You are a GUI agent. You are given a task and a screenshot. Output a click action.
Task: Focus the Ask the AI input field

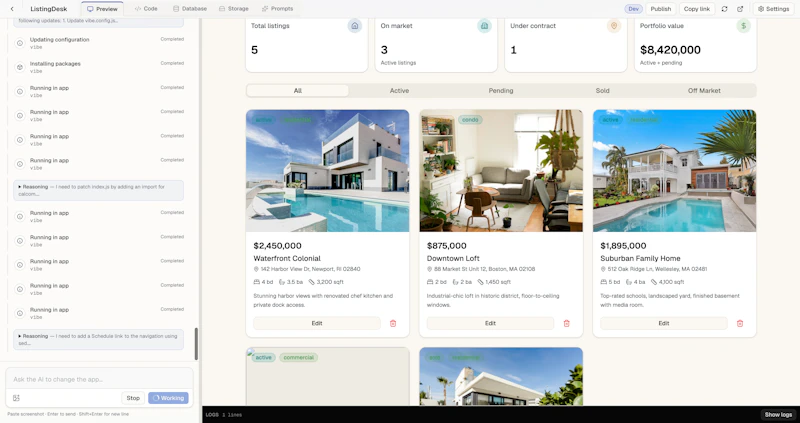99,379
